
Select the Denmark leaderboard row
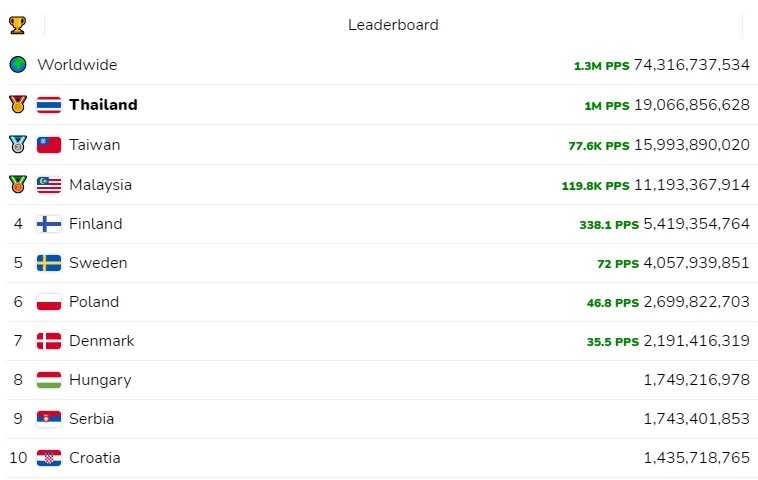coord(379,341)
